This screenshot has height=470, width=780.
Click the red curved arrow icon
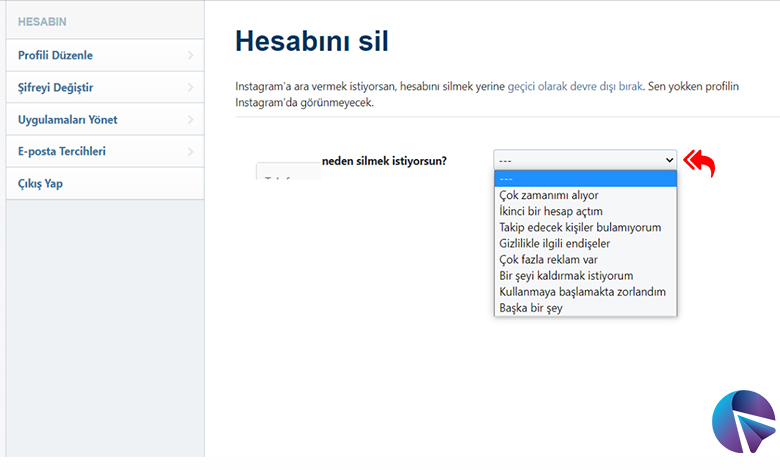pyautogui.click(x=699, y=163)
